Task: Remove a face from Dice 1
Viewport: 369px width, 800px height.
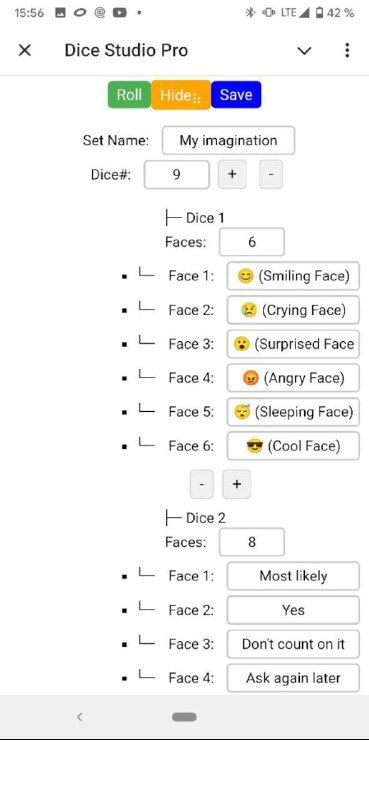Action: [202, 484]
